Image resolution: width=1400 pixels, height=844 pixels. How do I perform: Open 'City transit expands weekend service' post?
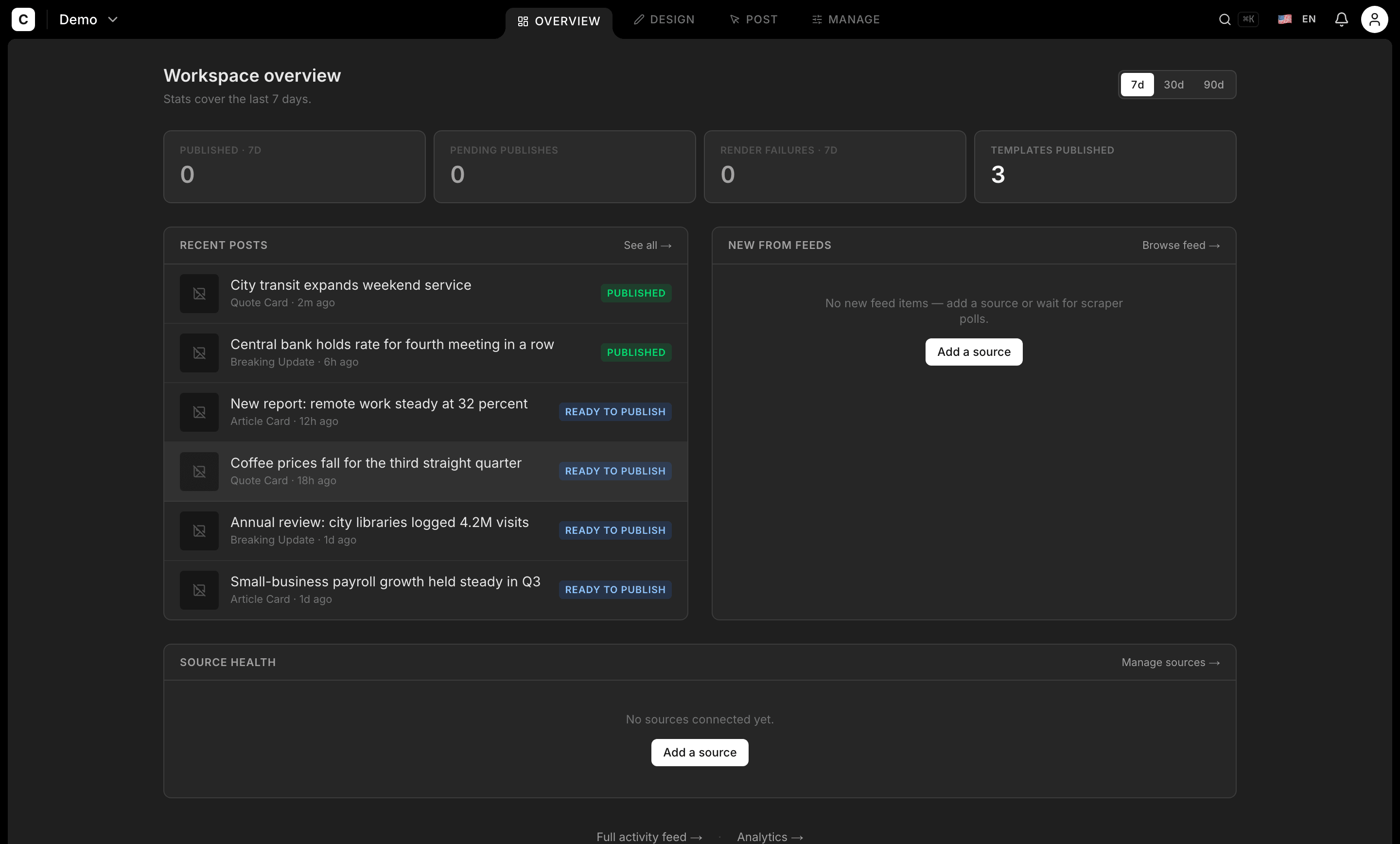pyautogui.click(x=425, y=294)
